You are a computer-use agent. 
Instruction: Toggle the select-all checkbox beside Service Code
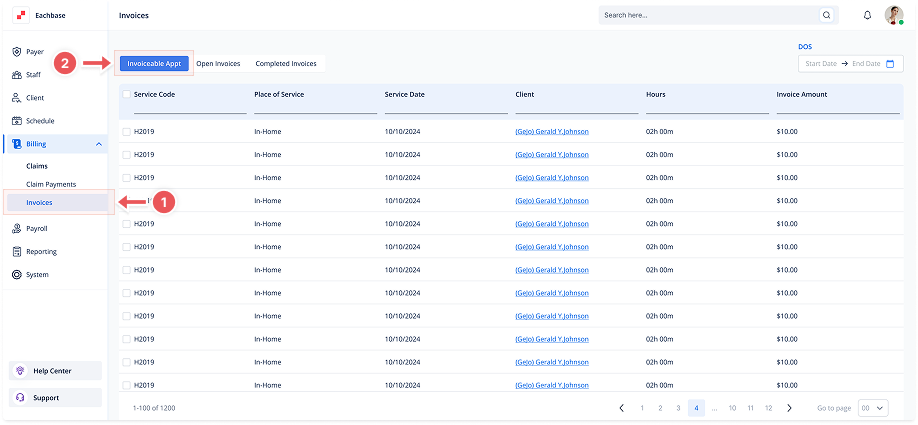coord(126,95)
